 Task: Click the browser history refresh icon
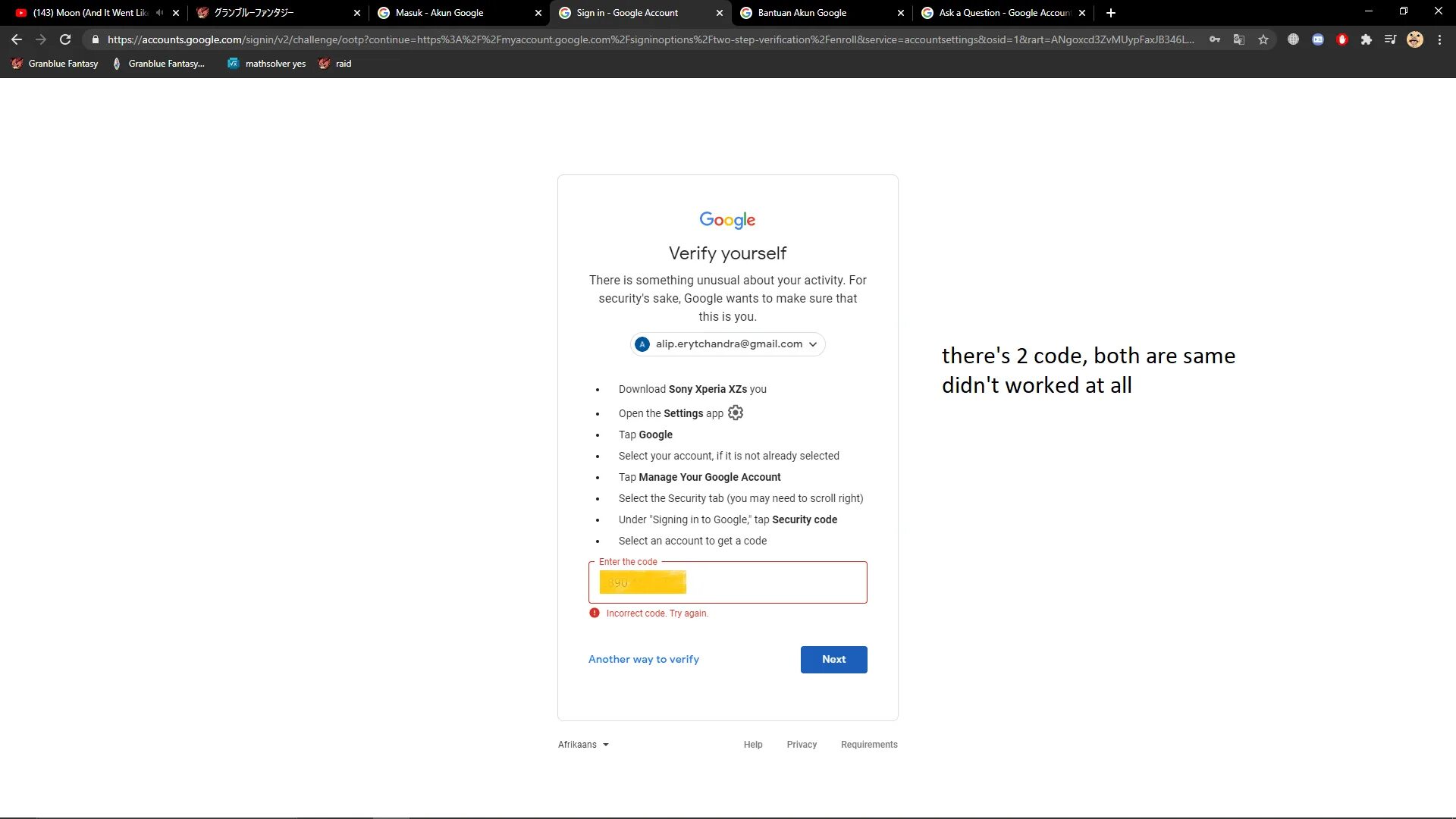65,40
